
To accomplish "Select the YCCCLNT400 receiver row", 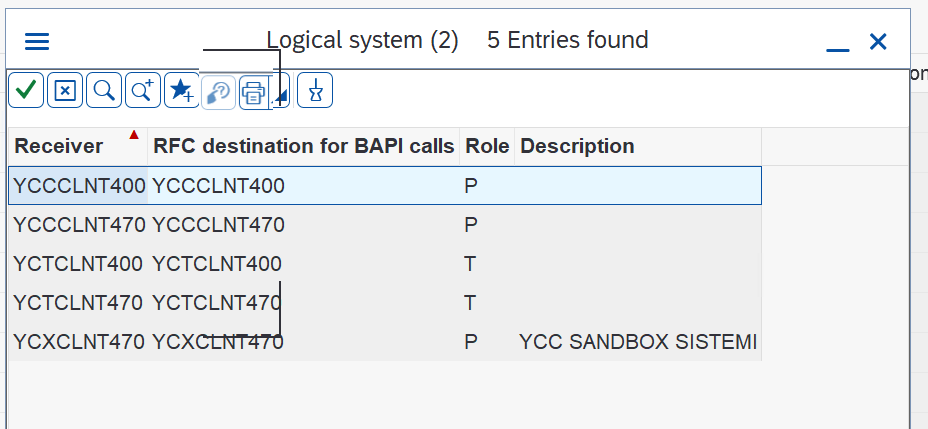I will coord(385,186).
